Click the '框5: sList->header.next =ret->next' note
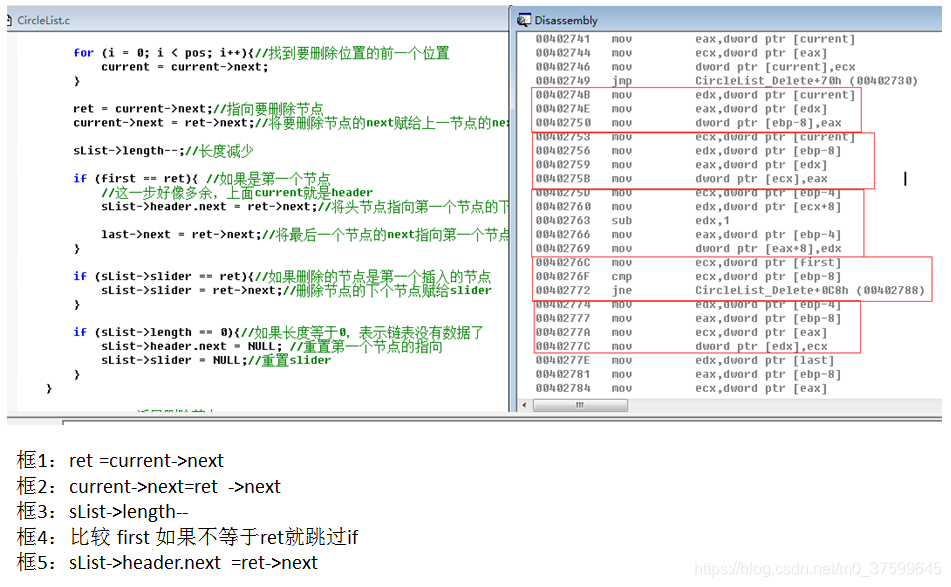This screenshot has height=587, width=951. click(x=167, y=562)
